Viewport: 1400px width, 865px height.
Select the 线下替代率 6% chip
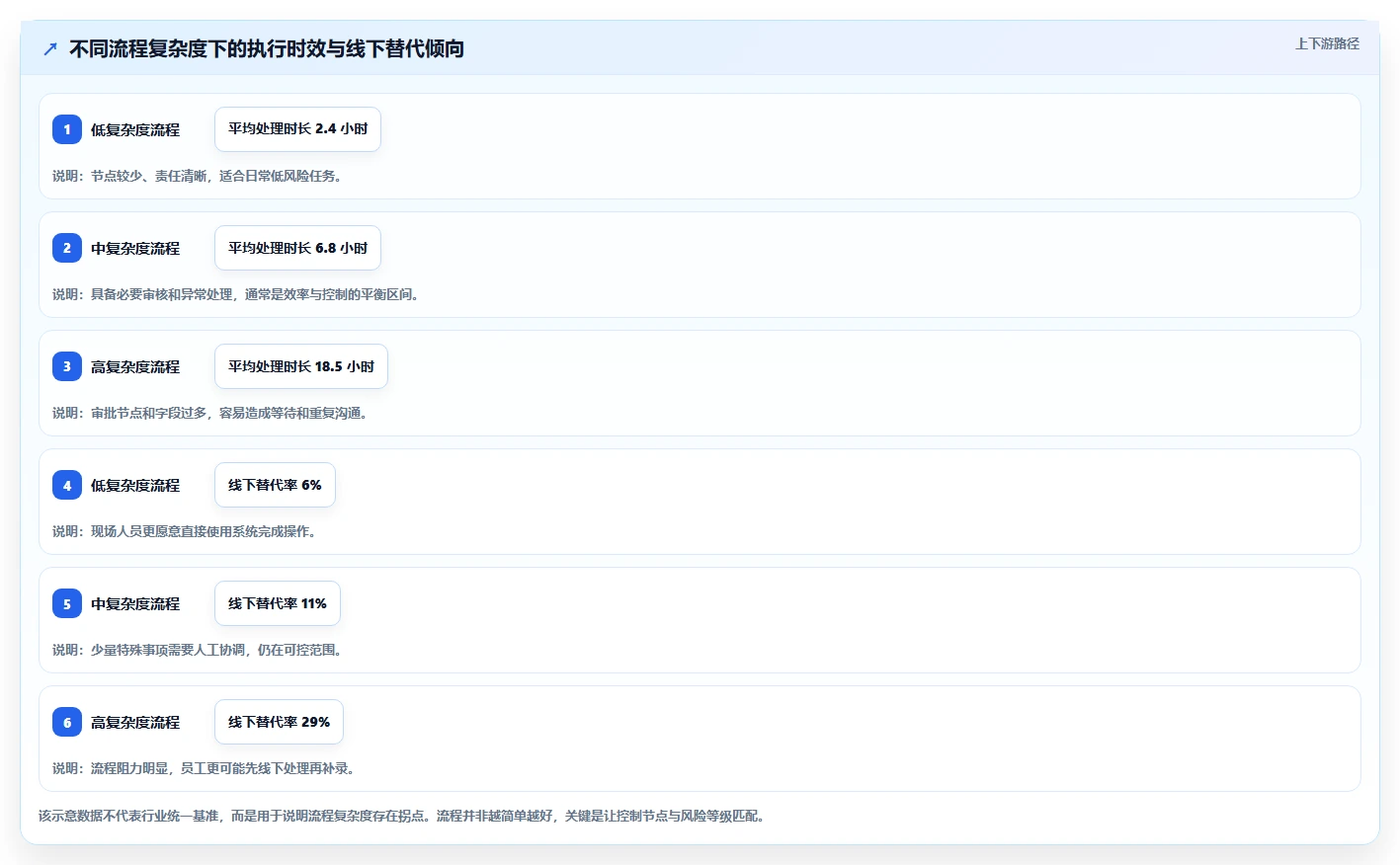[275, 485]
